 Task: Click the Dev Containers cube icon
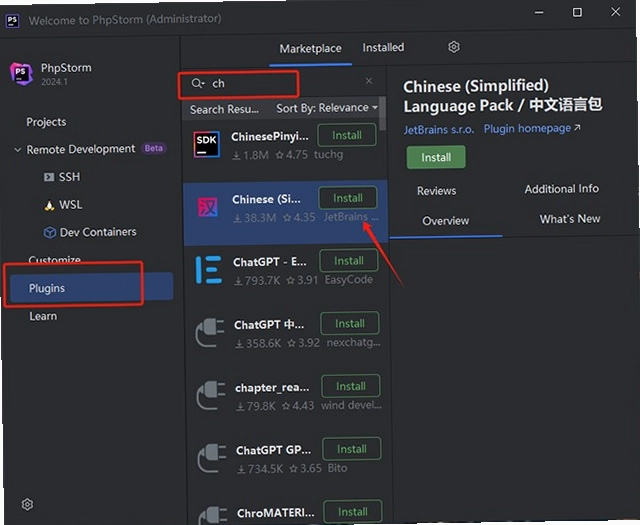coord(50,232)
